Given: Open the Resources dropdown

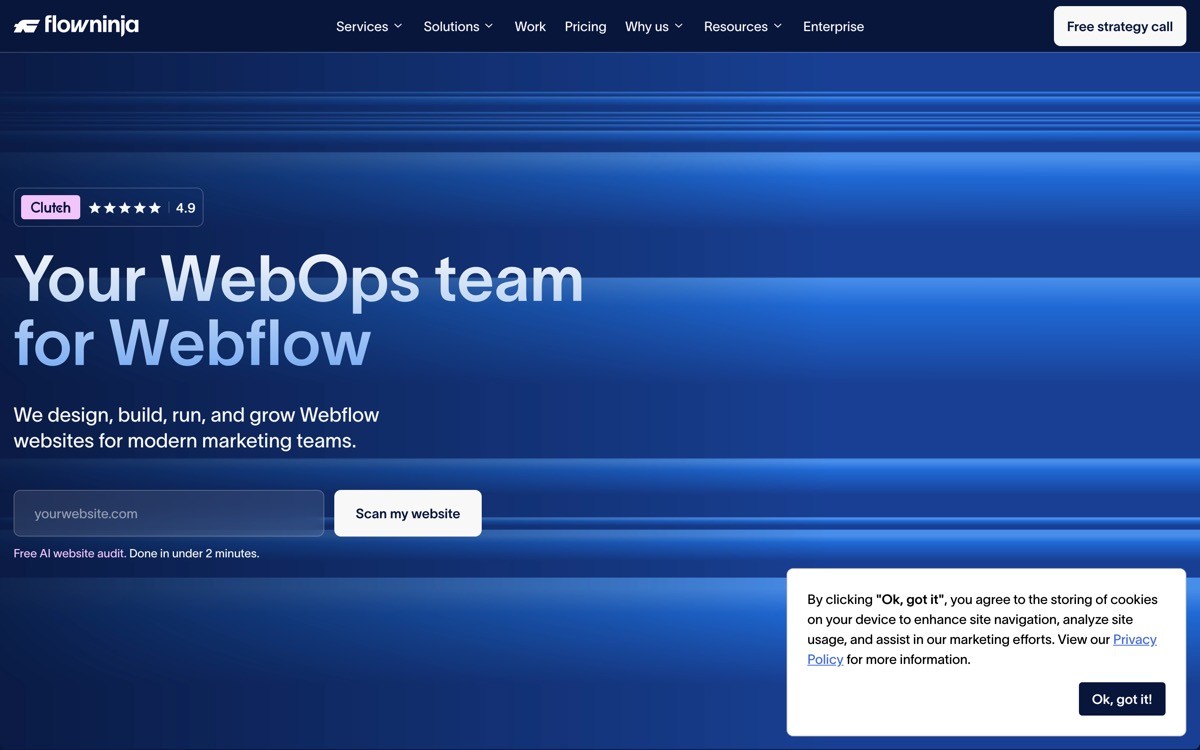Looking at the screenshot, I should 743,27.
